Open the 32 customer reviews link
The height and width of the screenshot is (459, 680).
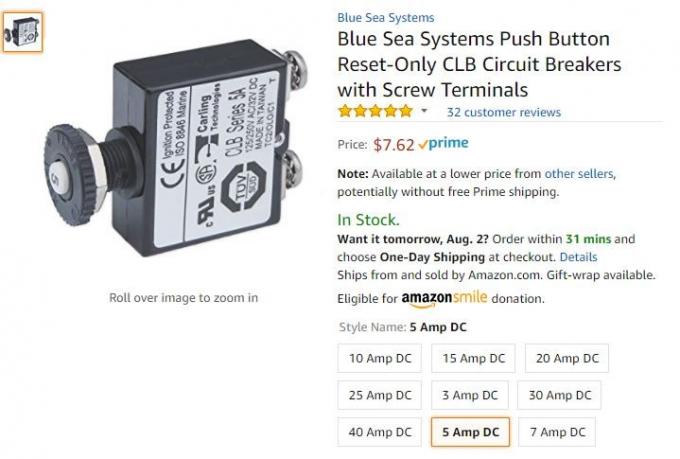point(503,112)
